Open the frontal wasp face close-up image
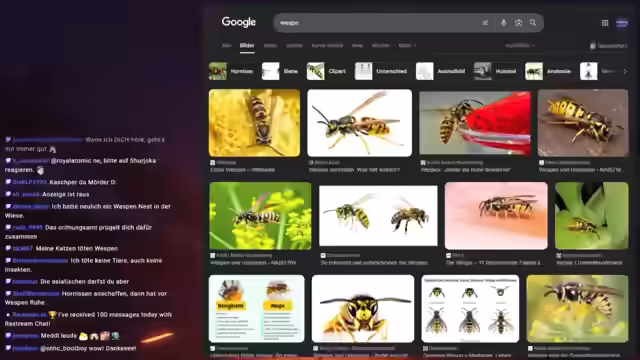The image size is (640, 360). 363,309
